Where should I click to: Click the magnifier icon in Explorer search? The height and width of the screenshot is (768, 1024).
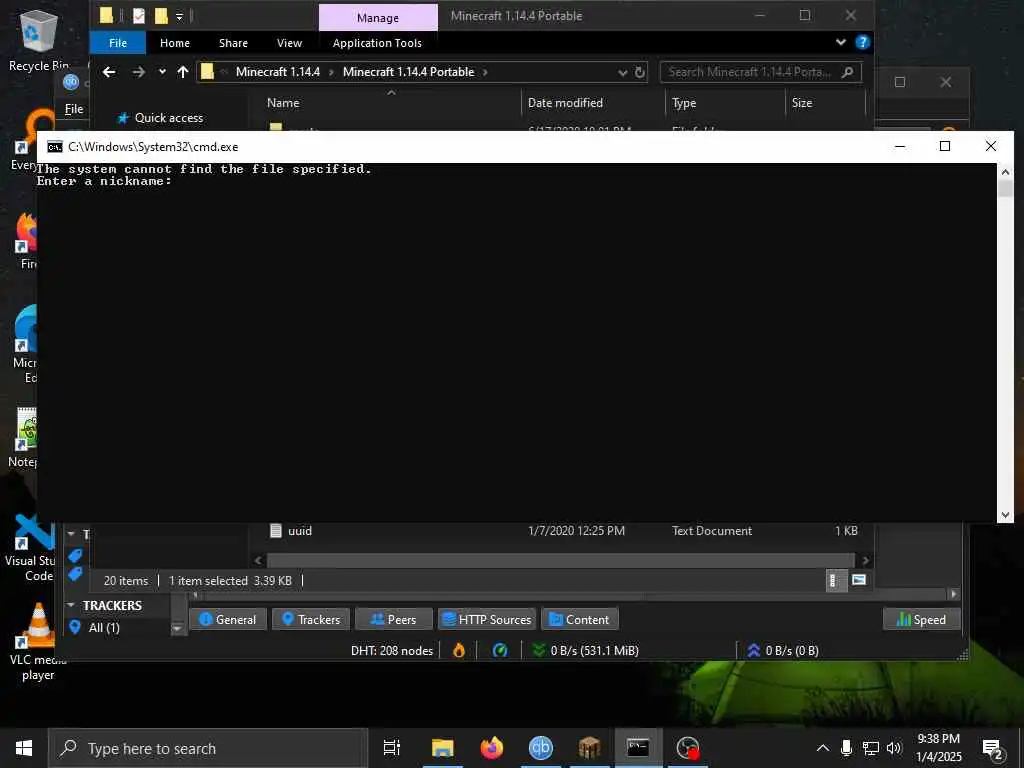[x=847, y=72]
